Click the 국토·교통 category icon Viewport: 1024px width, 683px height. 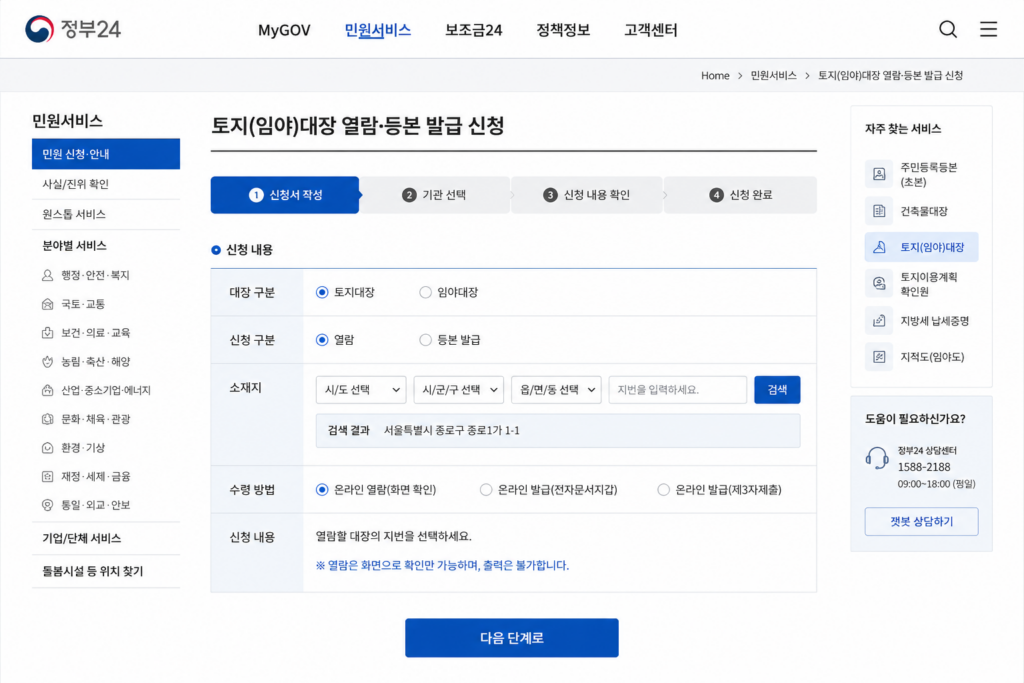click(48, 304)
